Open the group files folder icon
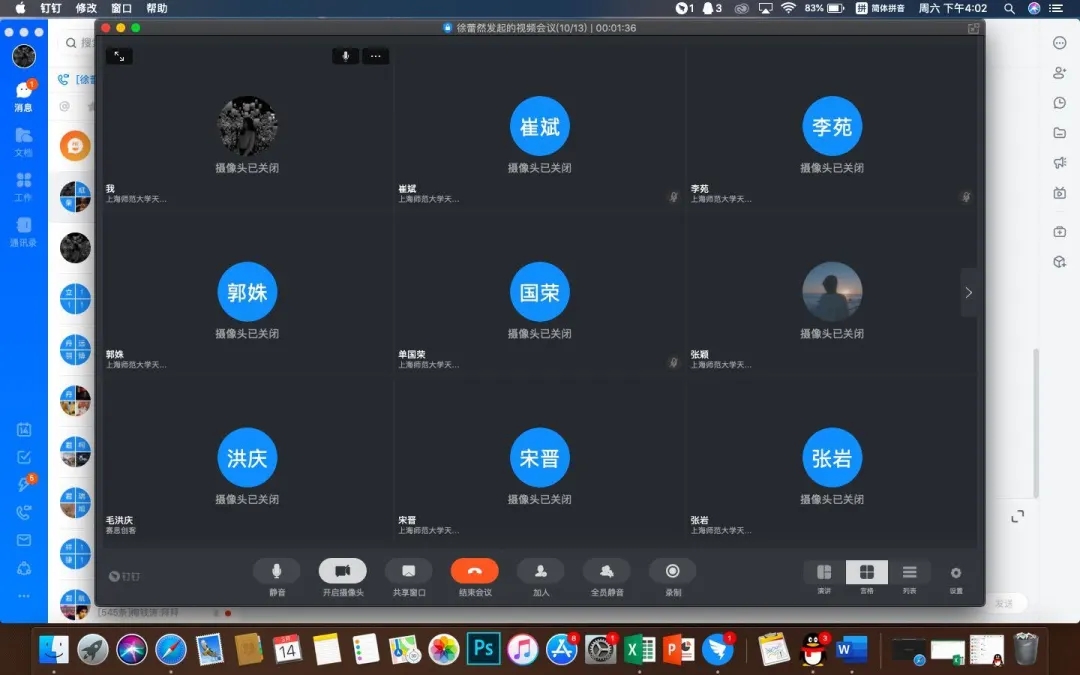This screenshot has width=1080, height=675. pyautogui.click(x=1059, y=133)
